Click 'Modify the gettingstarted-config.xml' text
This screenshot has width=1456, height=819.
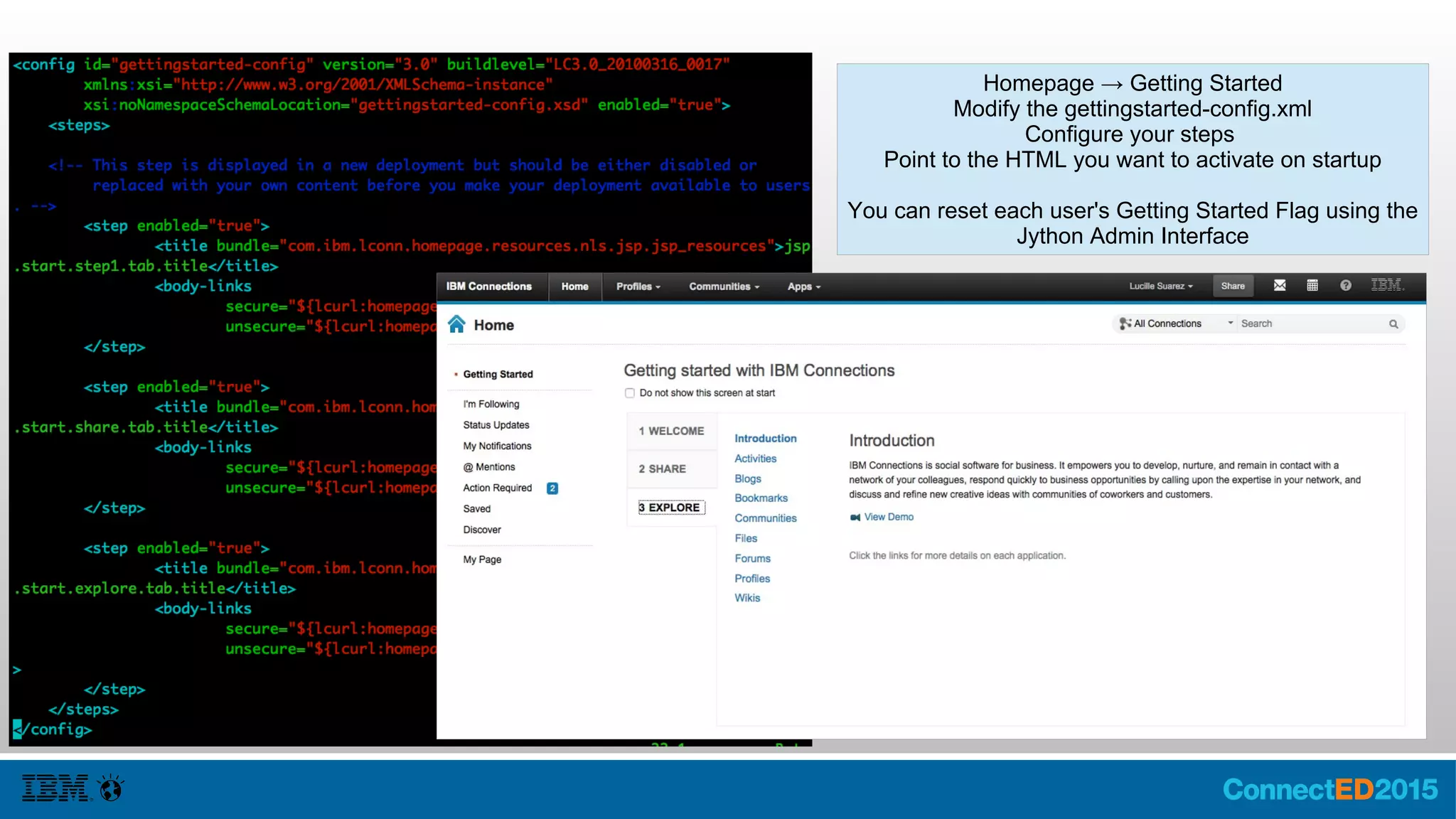pyautogui.click(x=1133, y=109)
